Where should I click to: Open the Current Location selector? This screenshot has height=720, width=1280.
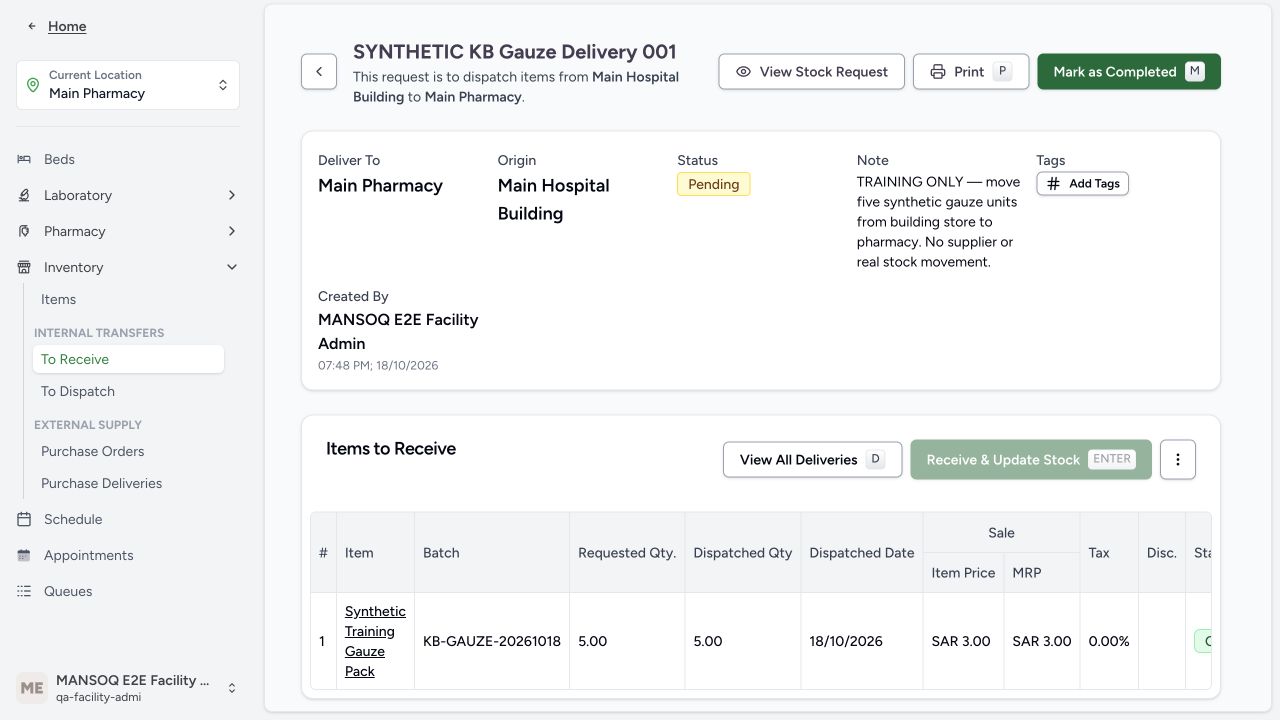[x=128, y=85]
